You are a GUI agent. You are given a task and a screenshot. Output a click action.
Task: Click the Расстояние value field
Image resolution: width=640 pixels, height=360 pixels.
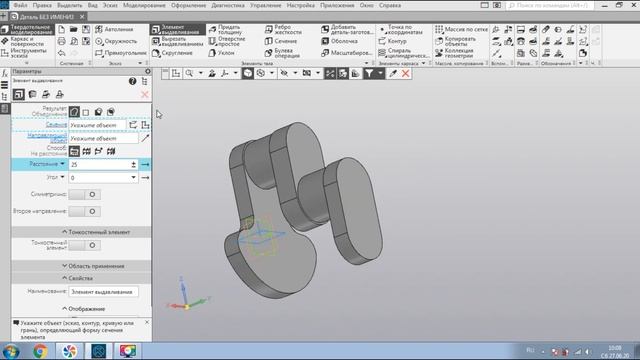[x=99, y=164]
